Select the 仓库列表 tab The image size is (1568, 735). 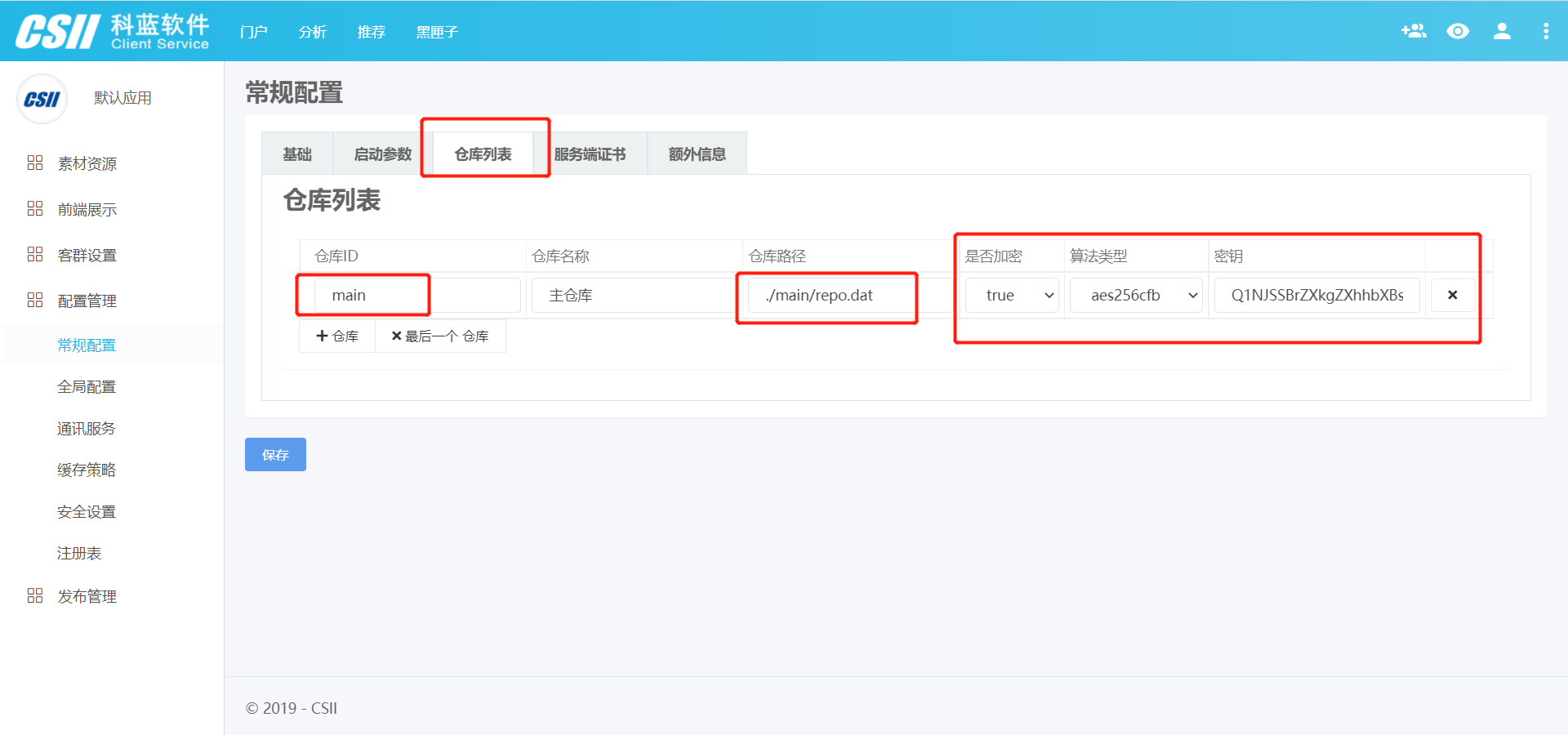tap(483, 154)
